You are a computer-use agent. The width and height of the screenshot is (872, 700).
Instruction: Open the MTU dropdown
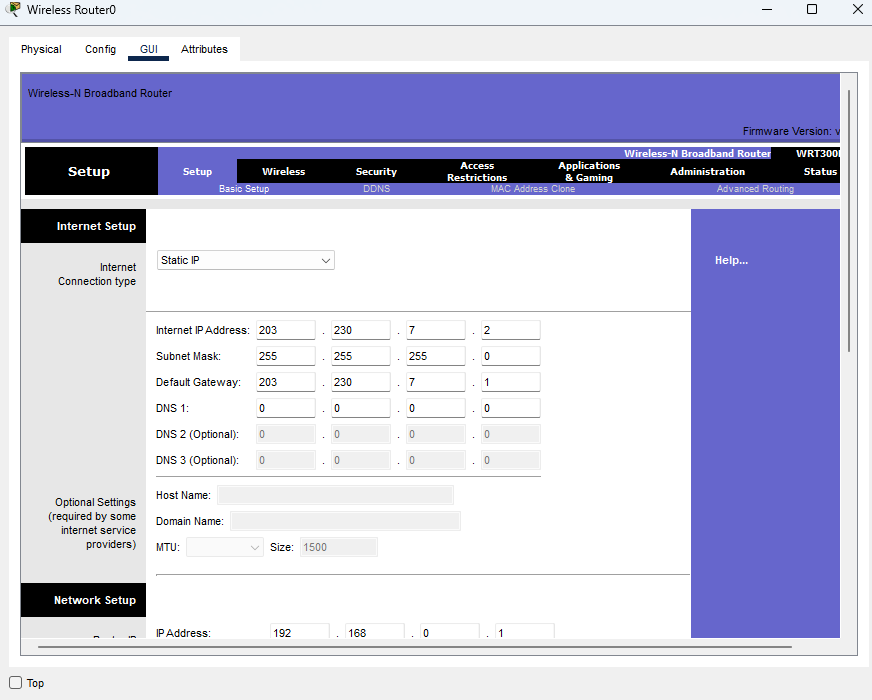click(225, 547)
